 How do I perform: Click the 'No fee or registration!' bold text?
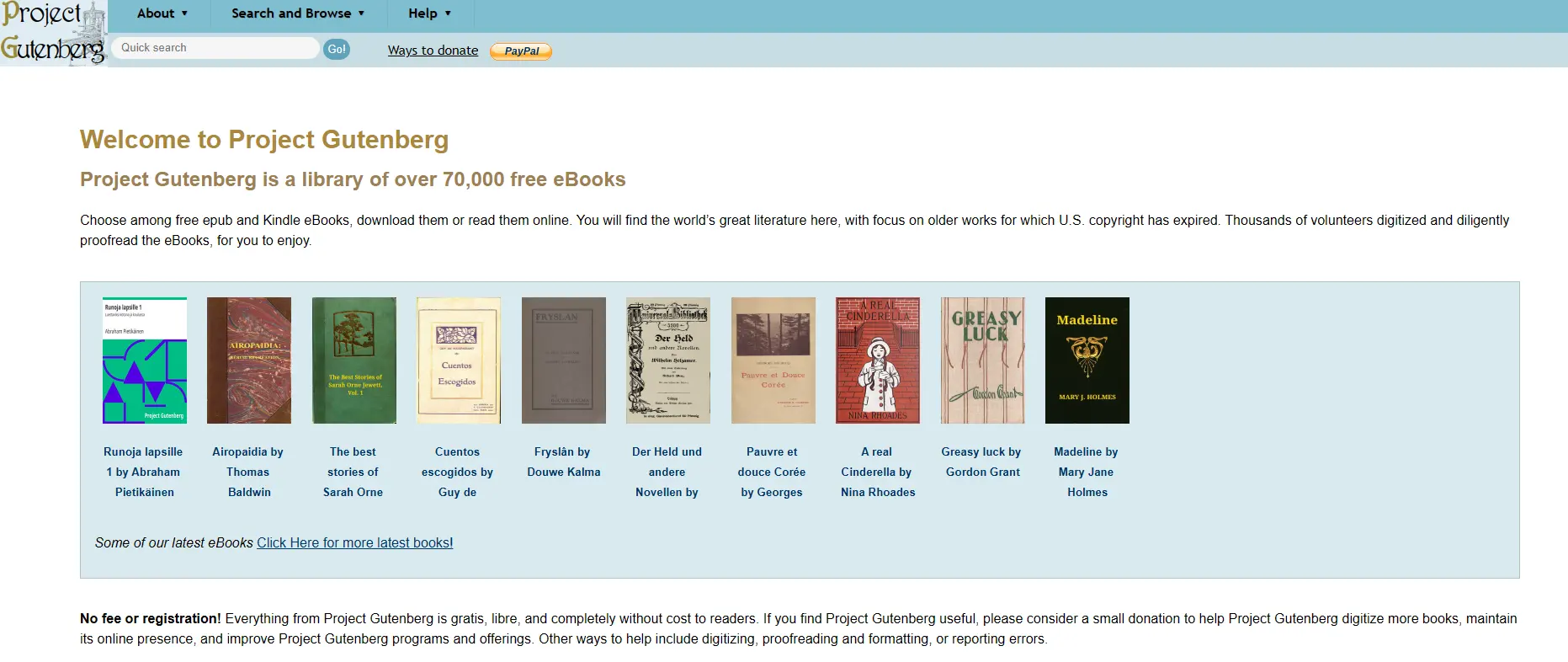[x=151, y=619]
